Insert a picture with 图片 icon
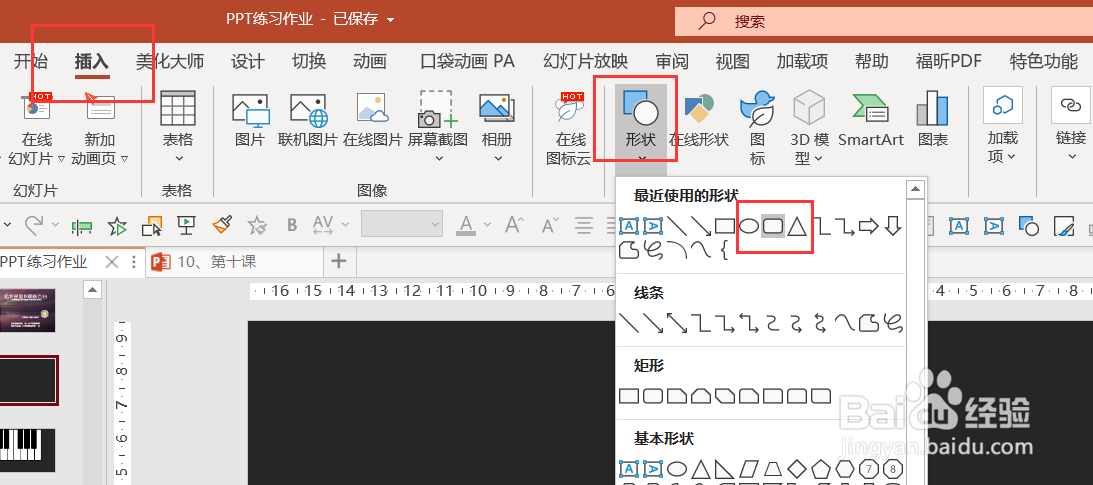This screenshot has width=1093, height=485. (x=250, y=118)
